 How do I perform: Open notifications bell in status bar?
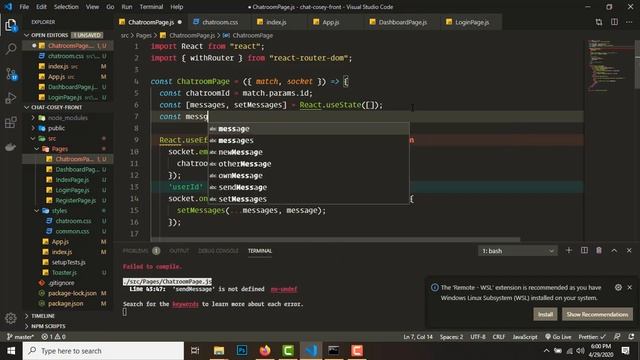point(631,337)
